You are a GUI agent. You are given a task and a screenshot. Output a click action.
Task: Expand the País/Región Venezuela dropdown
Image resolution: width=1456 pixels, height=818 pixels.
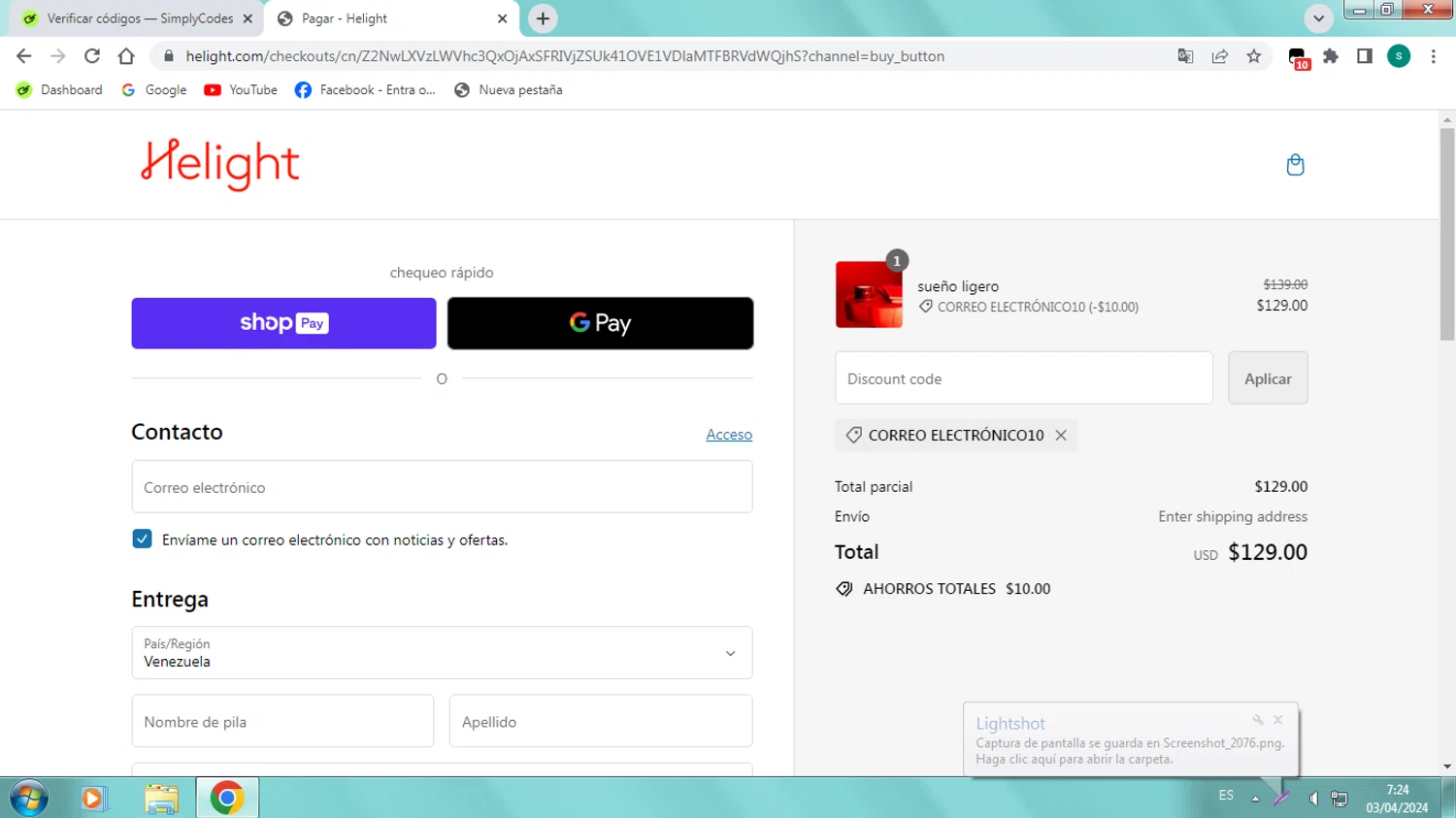[442, 653]
